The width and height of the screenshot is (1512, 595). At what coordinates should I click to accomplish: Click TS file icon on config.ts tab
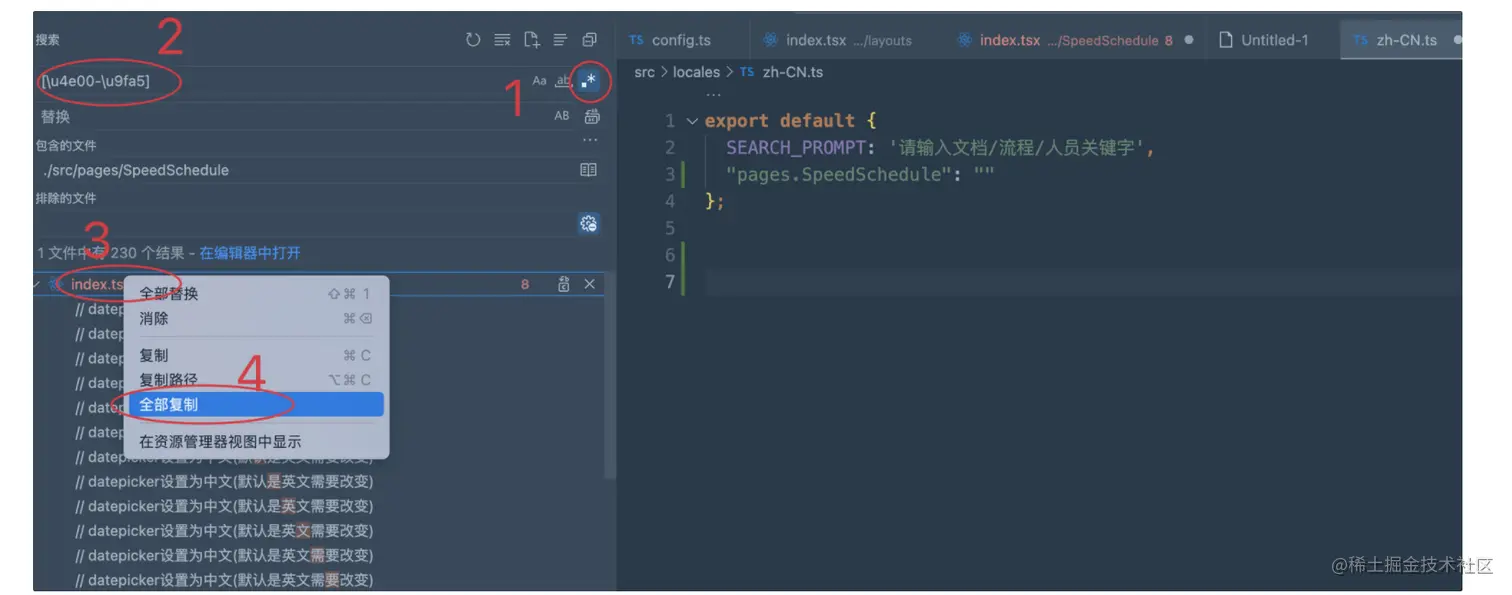coord(636,40)
